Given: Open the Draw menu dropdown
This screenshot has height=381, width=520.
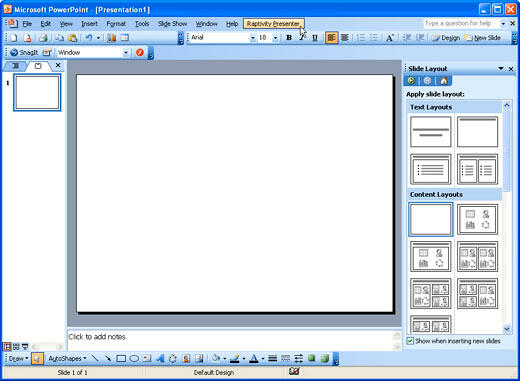Looking at the screenshot, I should point(18,359).
